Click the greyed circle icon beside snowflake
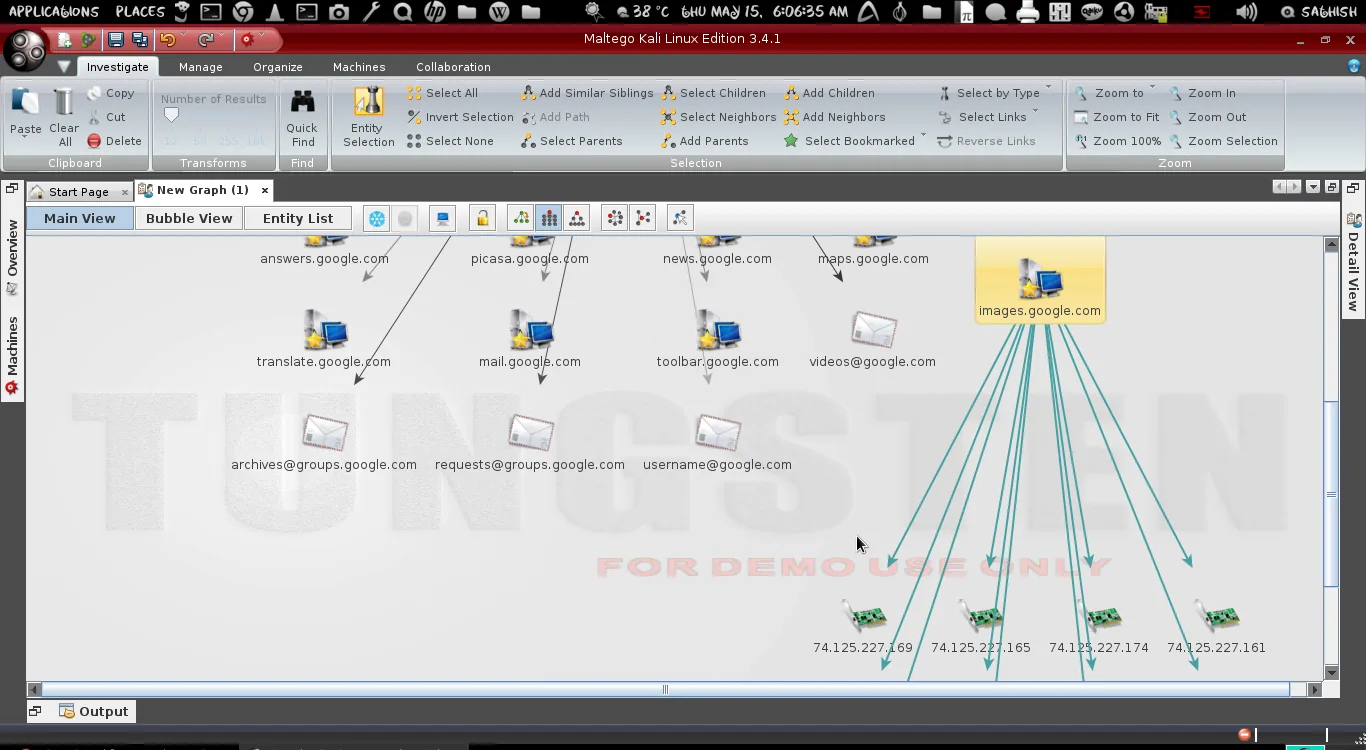The width and height of the screenshot is (1366, 750). 405,218
